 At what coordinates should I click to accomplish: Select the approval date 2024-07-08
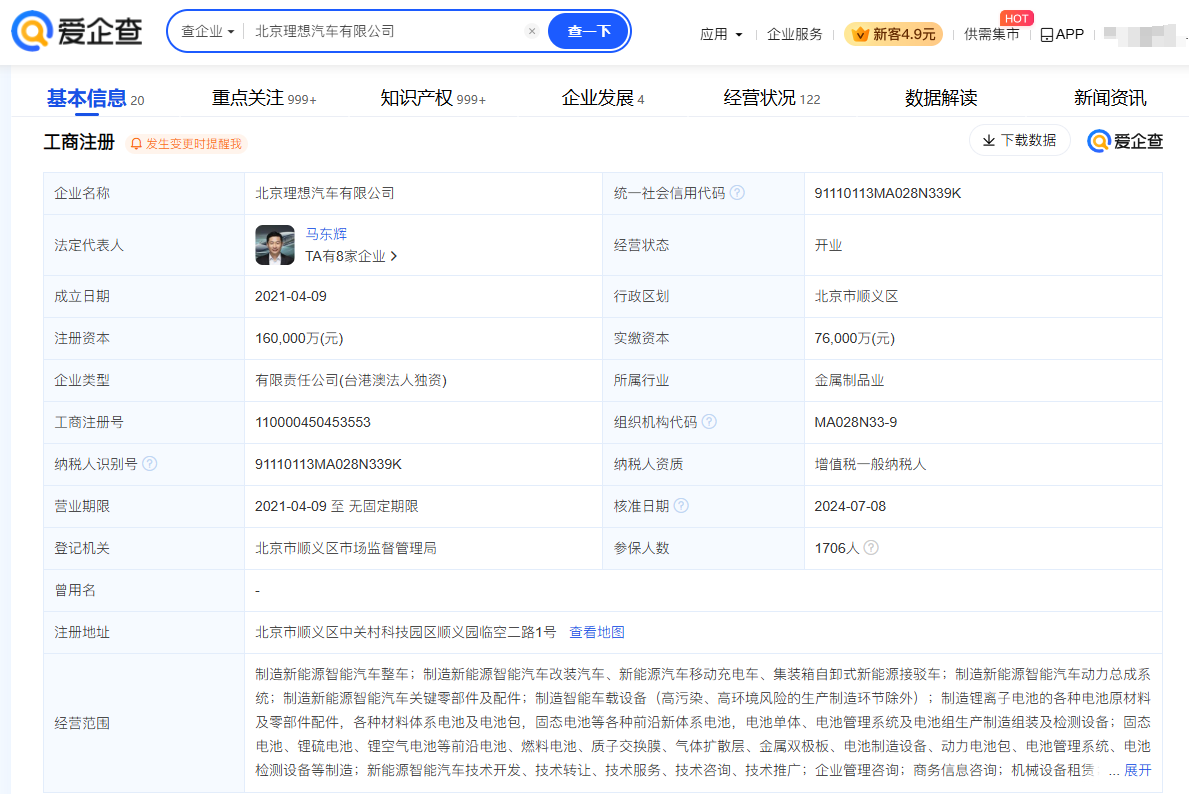tap(849, 506)
